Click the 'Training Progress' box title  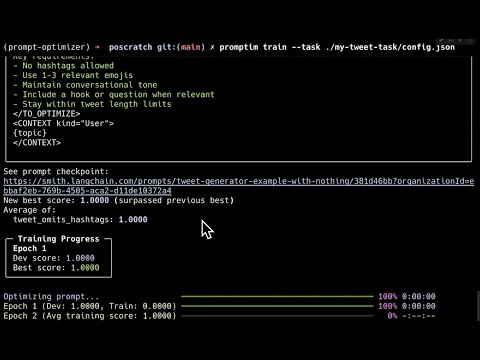pyautogui.click(x=59, y=239)
